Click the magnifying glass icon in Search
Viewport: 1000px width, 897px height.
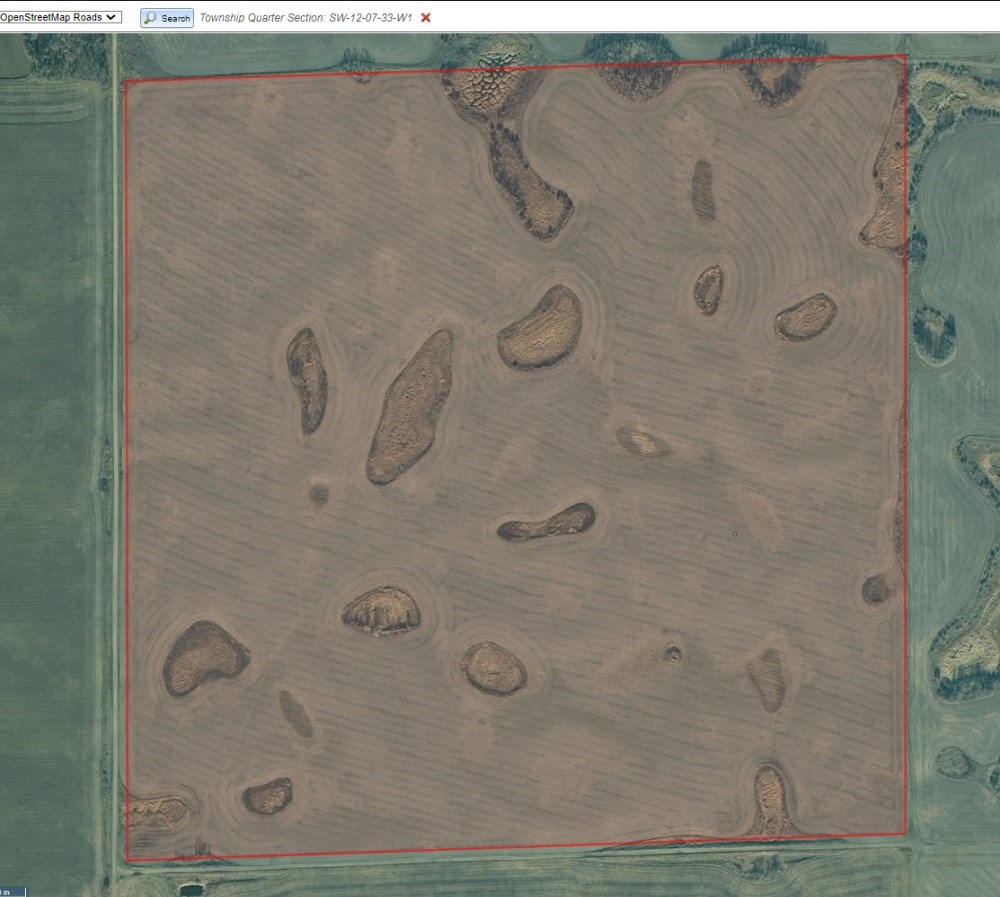pyautogui.click(x=150, y=18)
